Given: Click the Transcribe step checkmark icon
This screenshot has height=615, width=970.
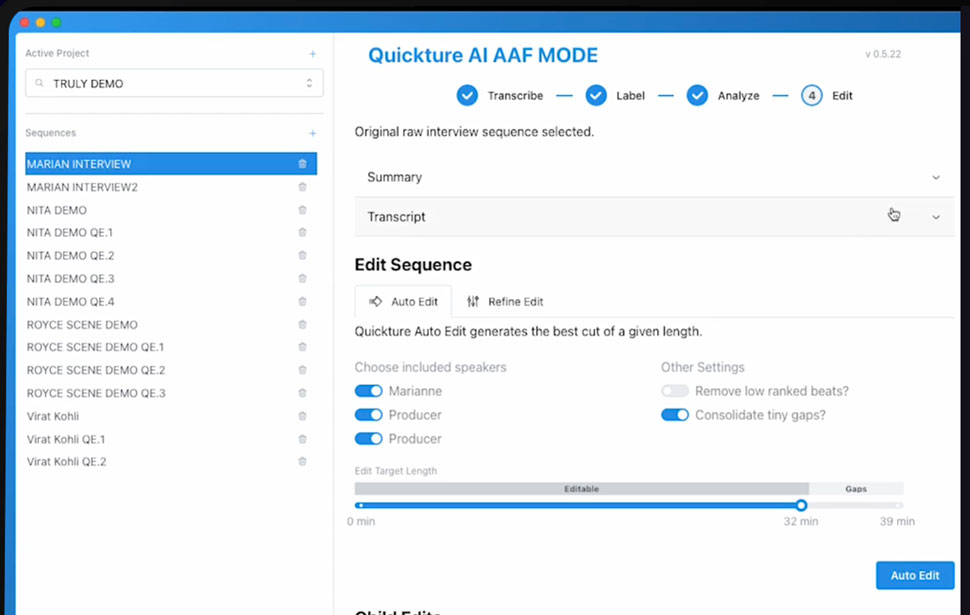Looking at the screenshot, I should [467, 96].
